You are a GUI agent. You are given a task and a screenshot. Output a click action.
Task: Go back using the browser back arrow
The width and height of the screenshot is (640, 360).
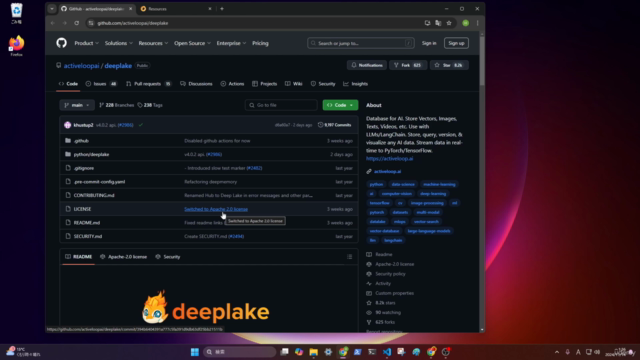tap(53, 23)
